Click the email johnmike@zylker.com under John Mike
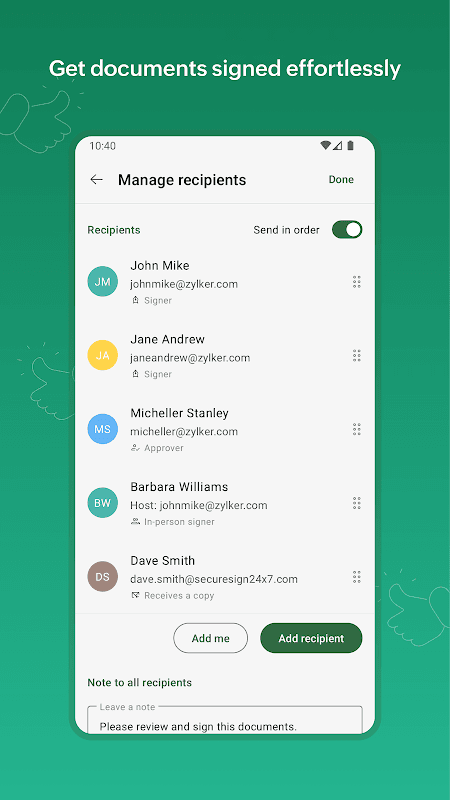The height and width of the screenshot is (800, 450). 184,284
